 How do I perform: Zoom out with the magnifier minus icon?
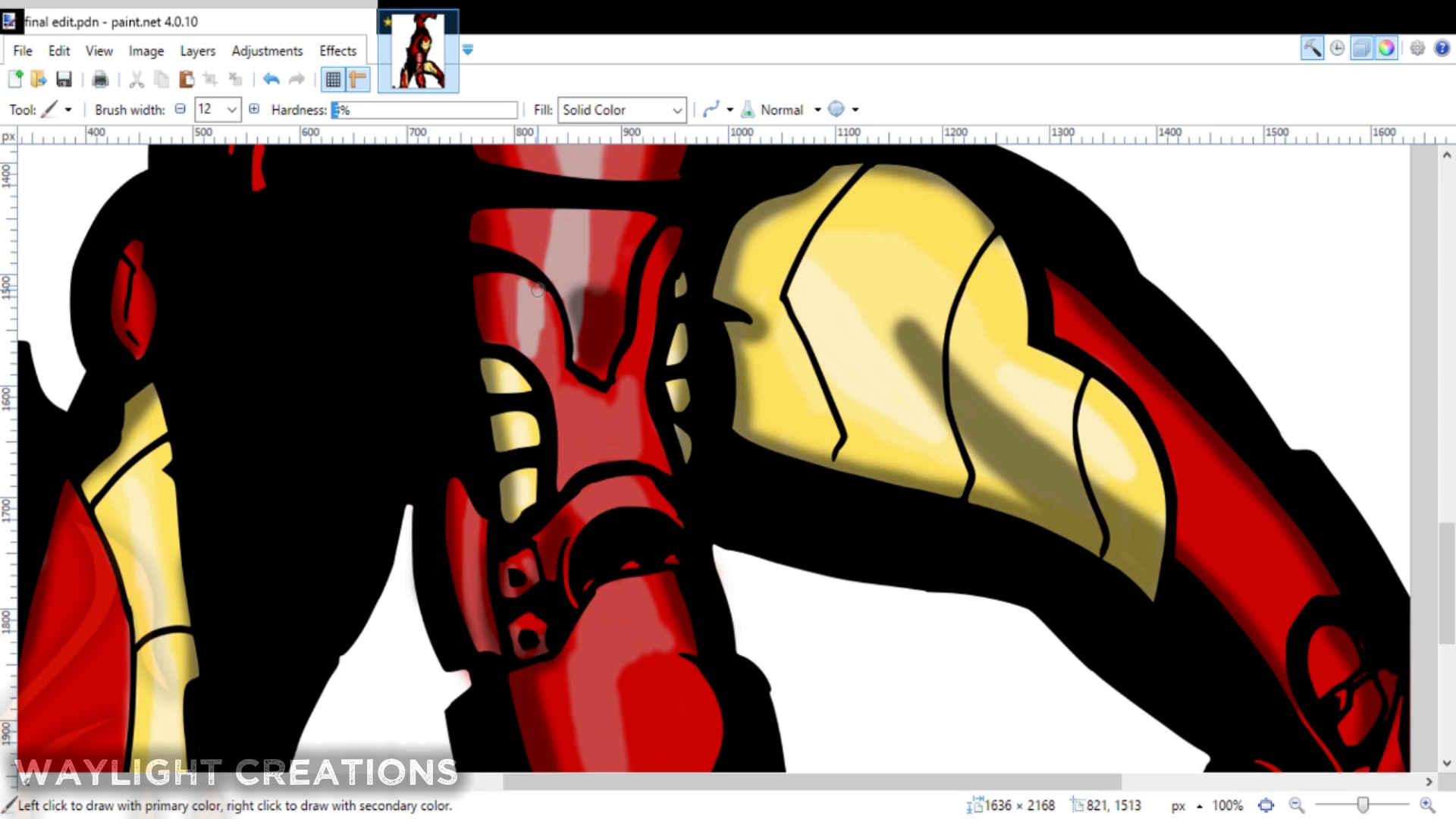[x=1297, y=805]
